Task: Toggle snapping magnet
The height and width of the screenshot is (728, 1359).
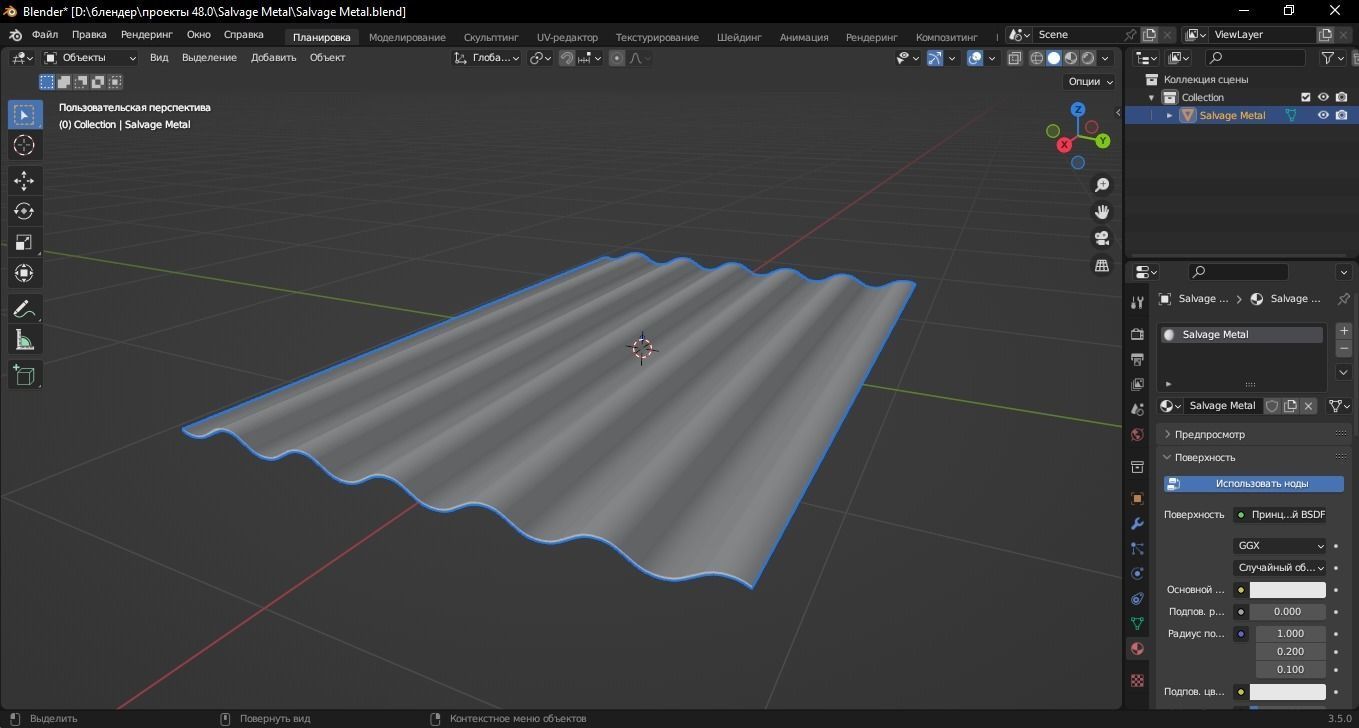Action: [567, 58]
